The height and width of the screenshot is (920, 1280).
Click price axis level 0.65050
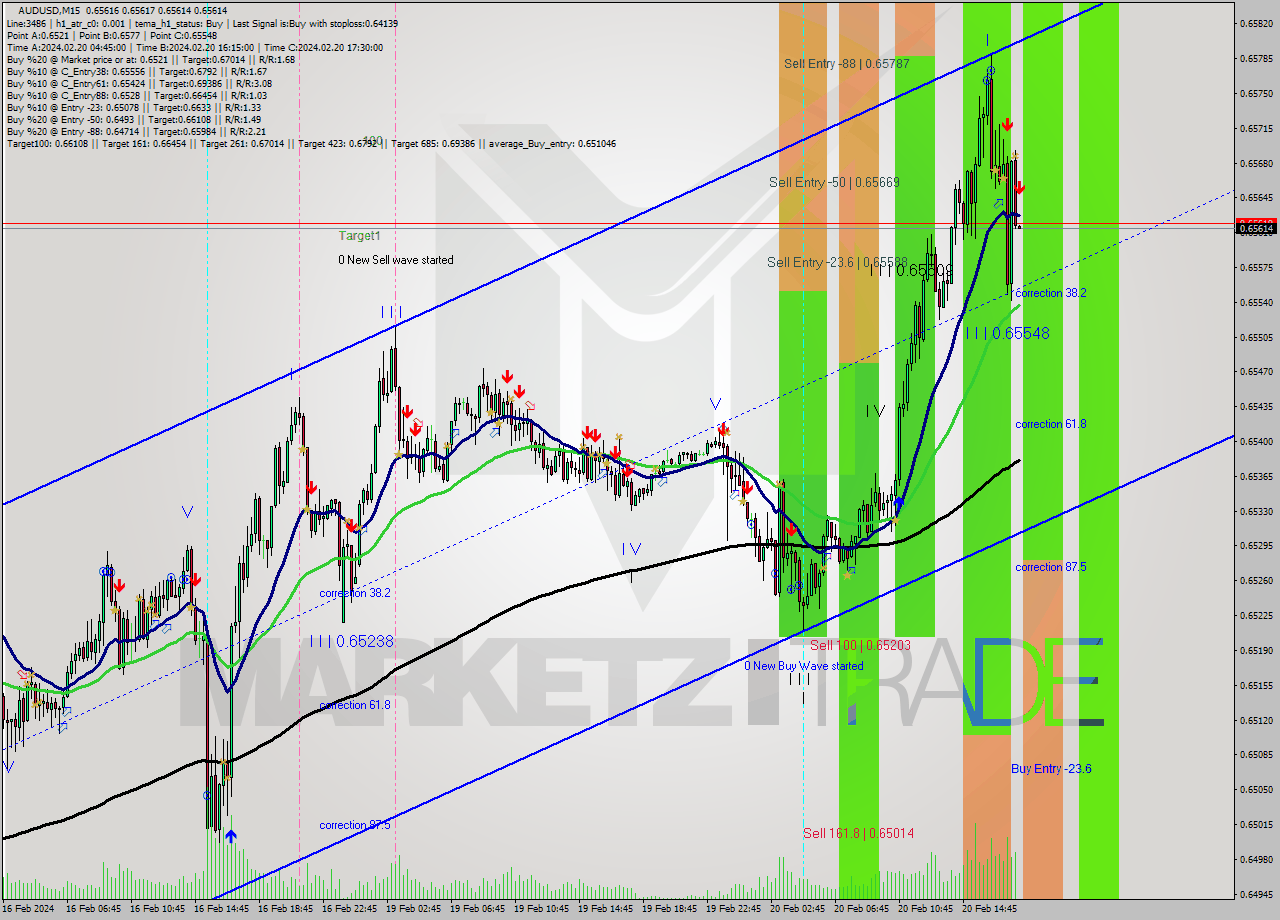[1256, 789]
